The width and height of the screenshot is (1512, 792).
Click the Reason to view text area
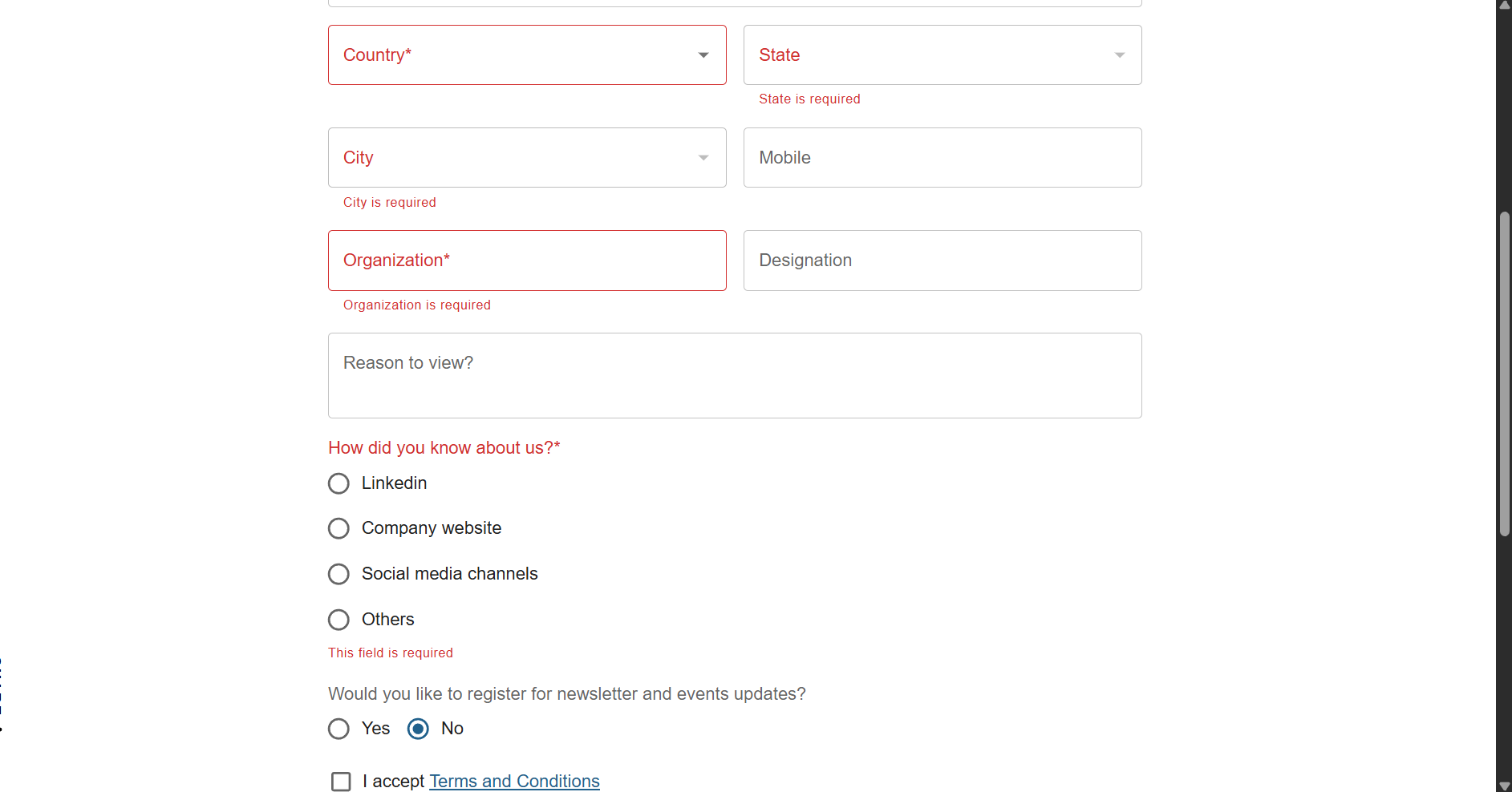point(734,375)
